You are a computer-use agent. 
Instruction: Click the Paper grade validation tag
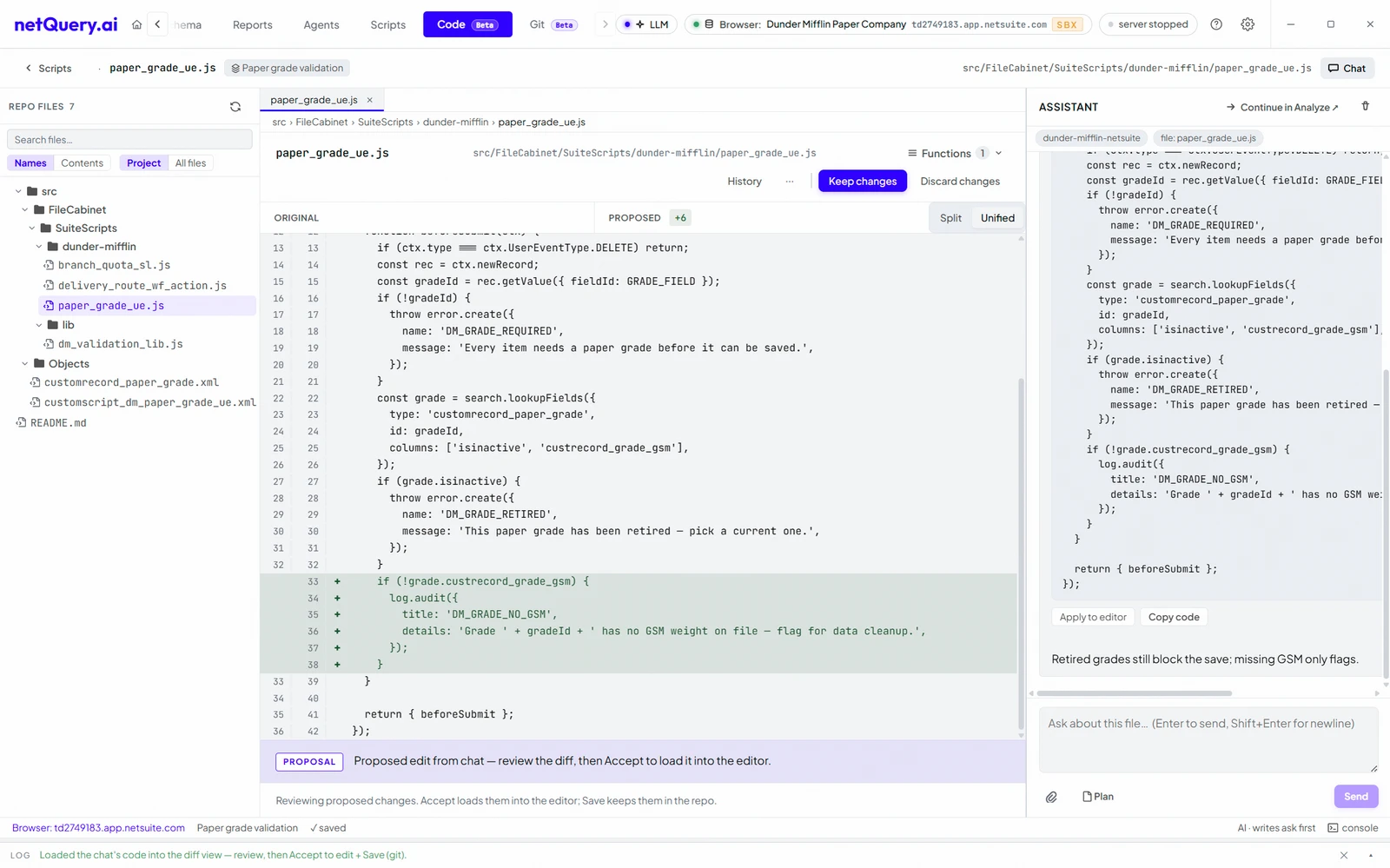pos(288,68)
